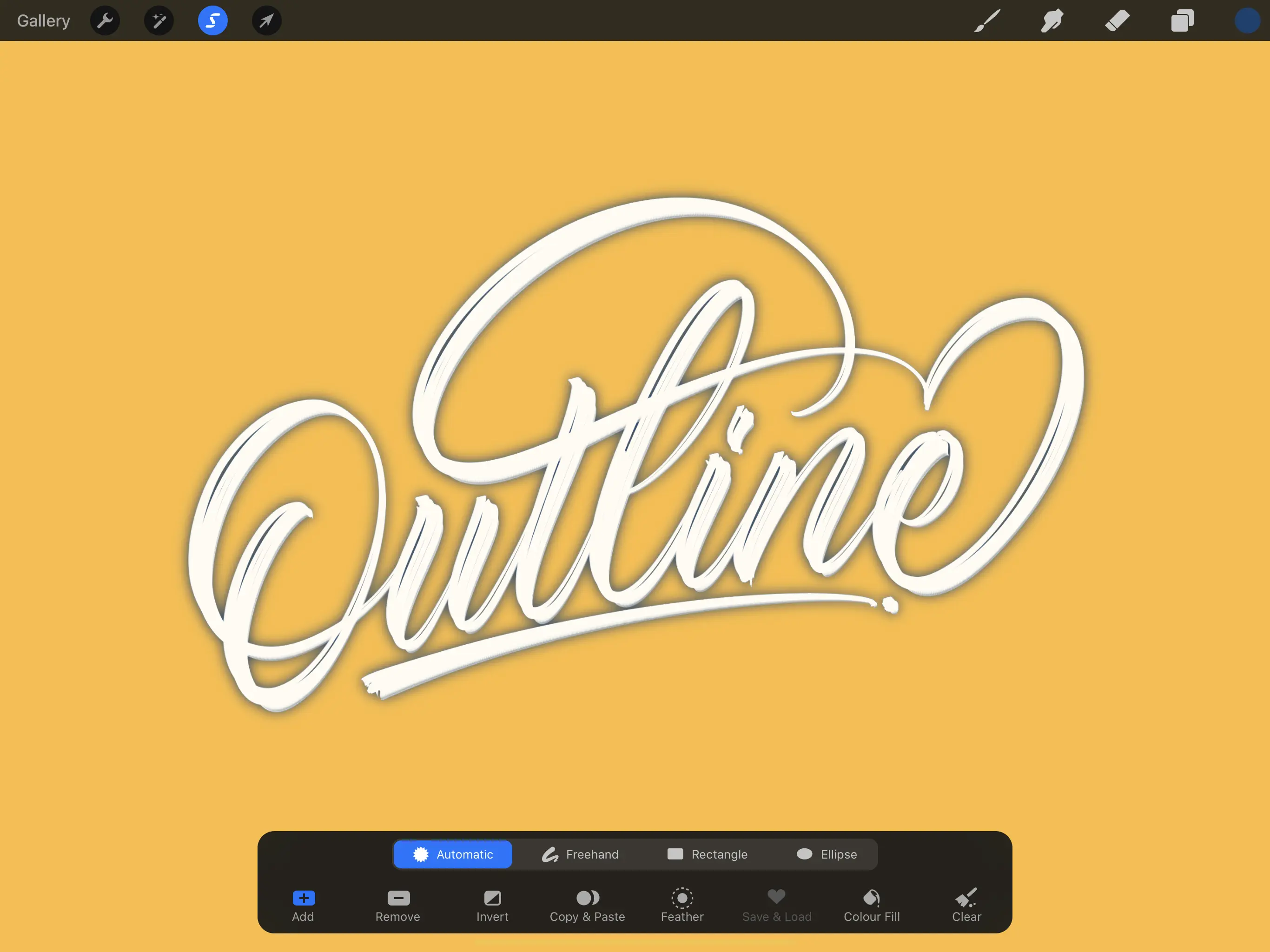The image size is (1270, 952).
Task: Invert the selection
Action: click(x=493, y=906)
